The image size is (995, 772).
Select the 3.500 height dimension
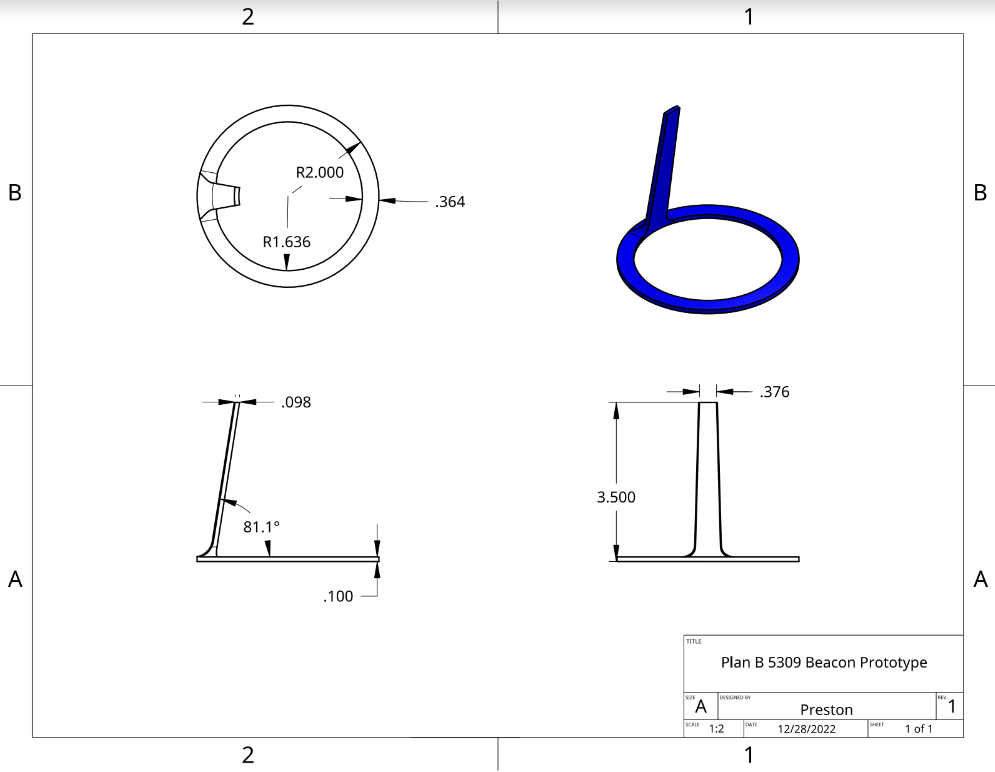click(616, 497)
